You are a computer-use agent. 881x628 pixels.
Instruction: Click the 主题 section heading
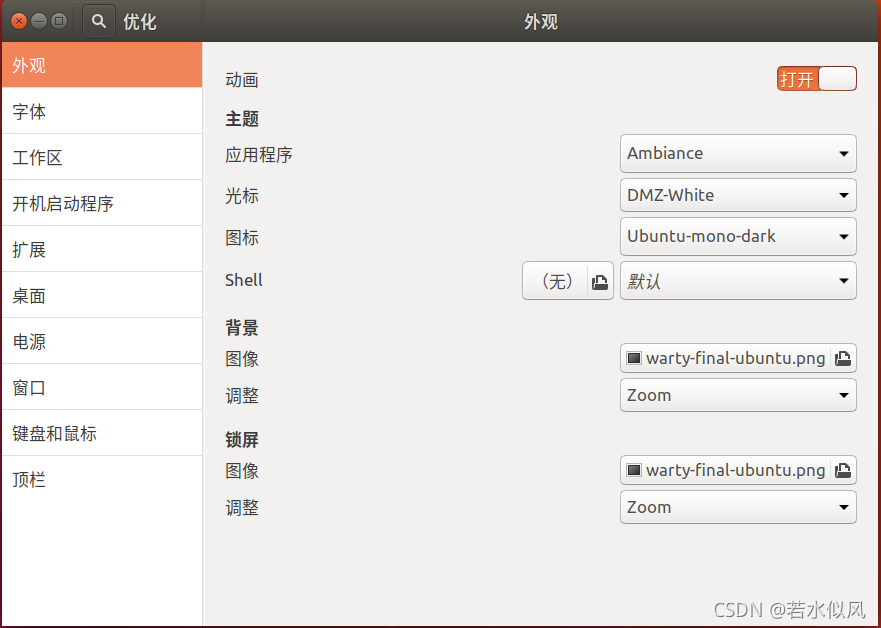click(242, 119)
